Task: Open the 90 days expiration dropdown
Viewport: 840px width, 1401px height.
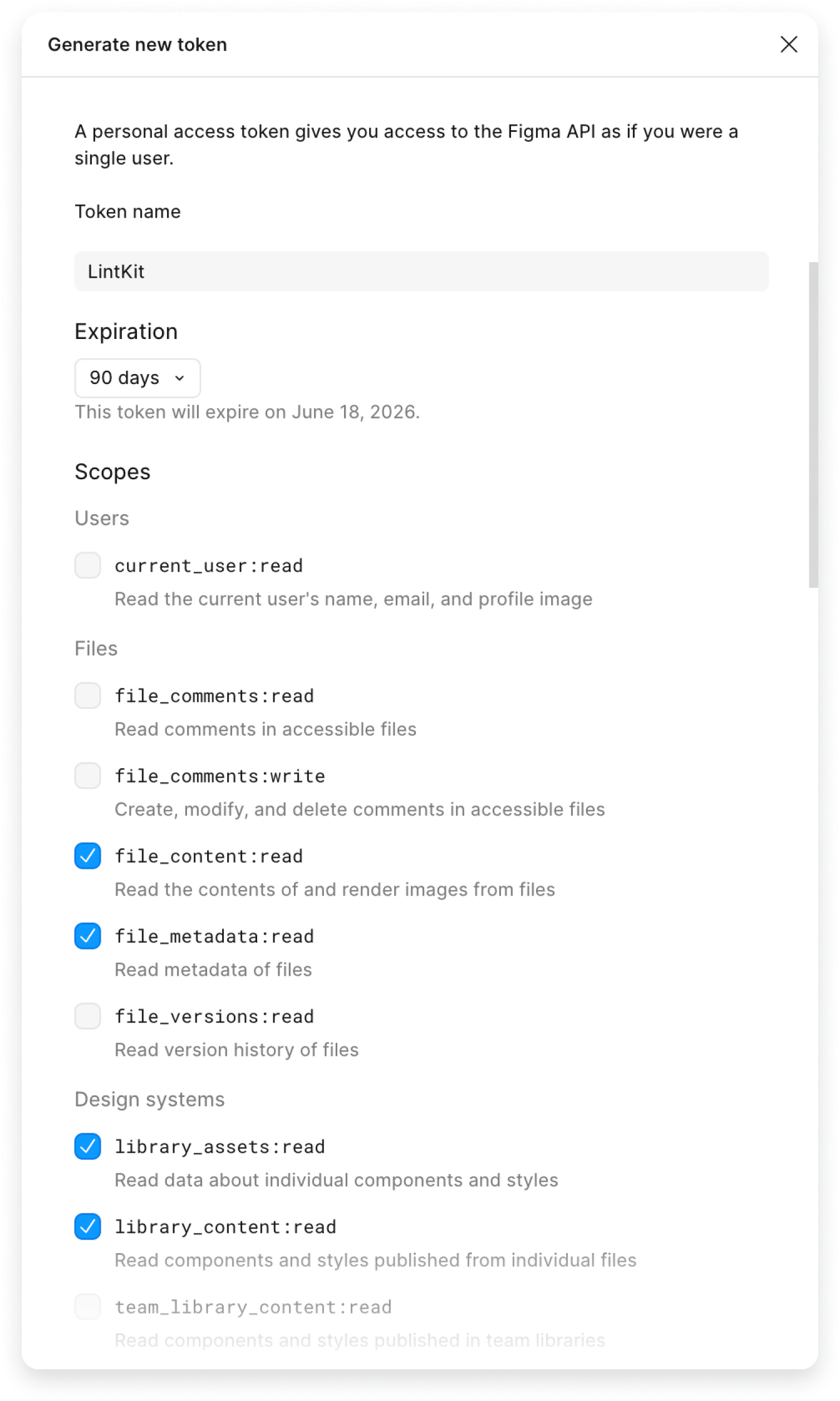Action: pos(137,378)
